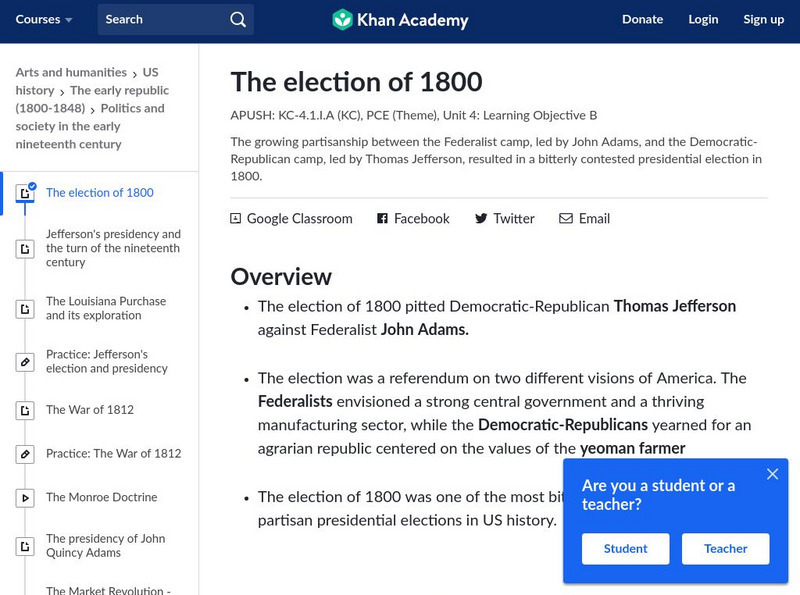
Task: Open the Courses dropdown menu
Action: tap(44, 20)
